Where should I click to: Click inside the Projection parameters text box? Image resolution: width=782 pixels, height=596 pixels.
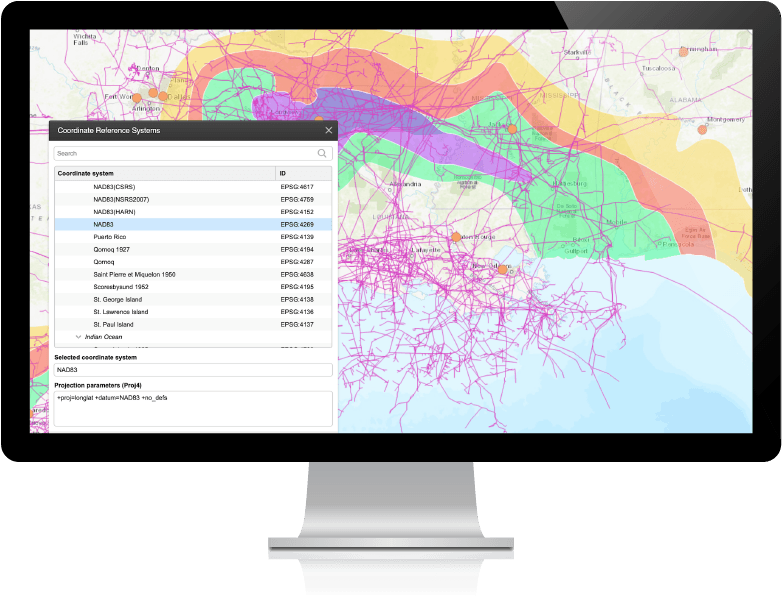[x=192, y=408]
